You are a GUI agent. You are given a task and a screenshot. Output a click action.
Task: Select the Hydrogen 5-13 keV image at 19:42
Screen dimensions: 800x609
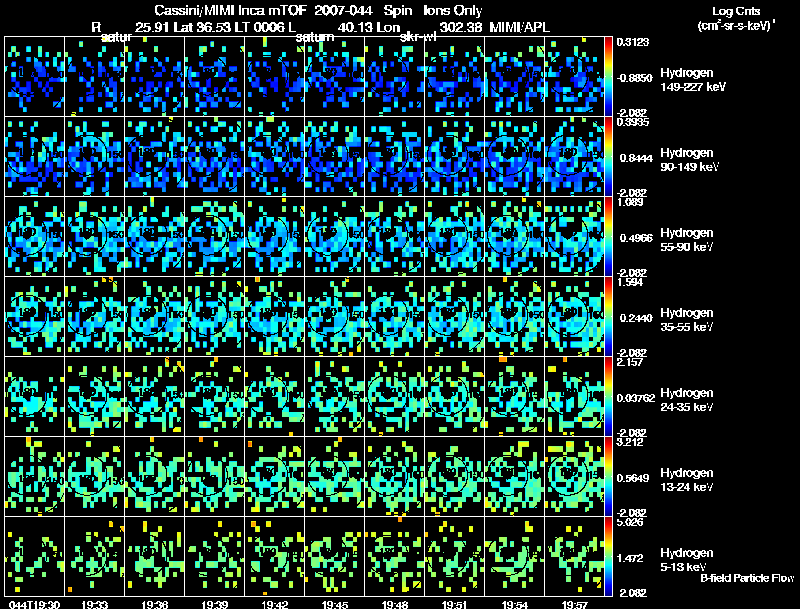click(x=274, y=556)
